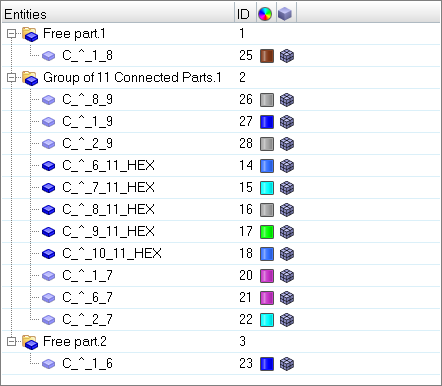Click the ID value 17
Viewport: 442px width, 386px height.
246,232
